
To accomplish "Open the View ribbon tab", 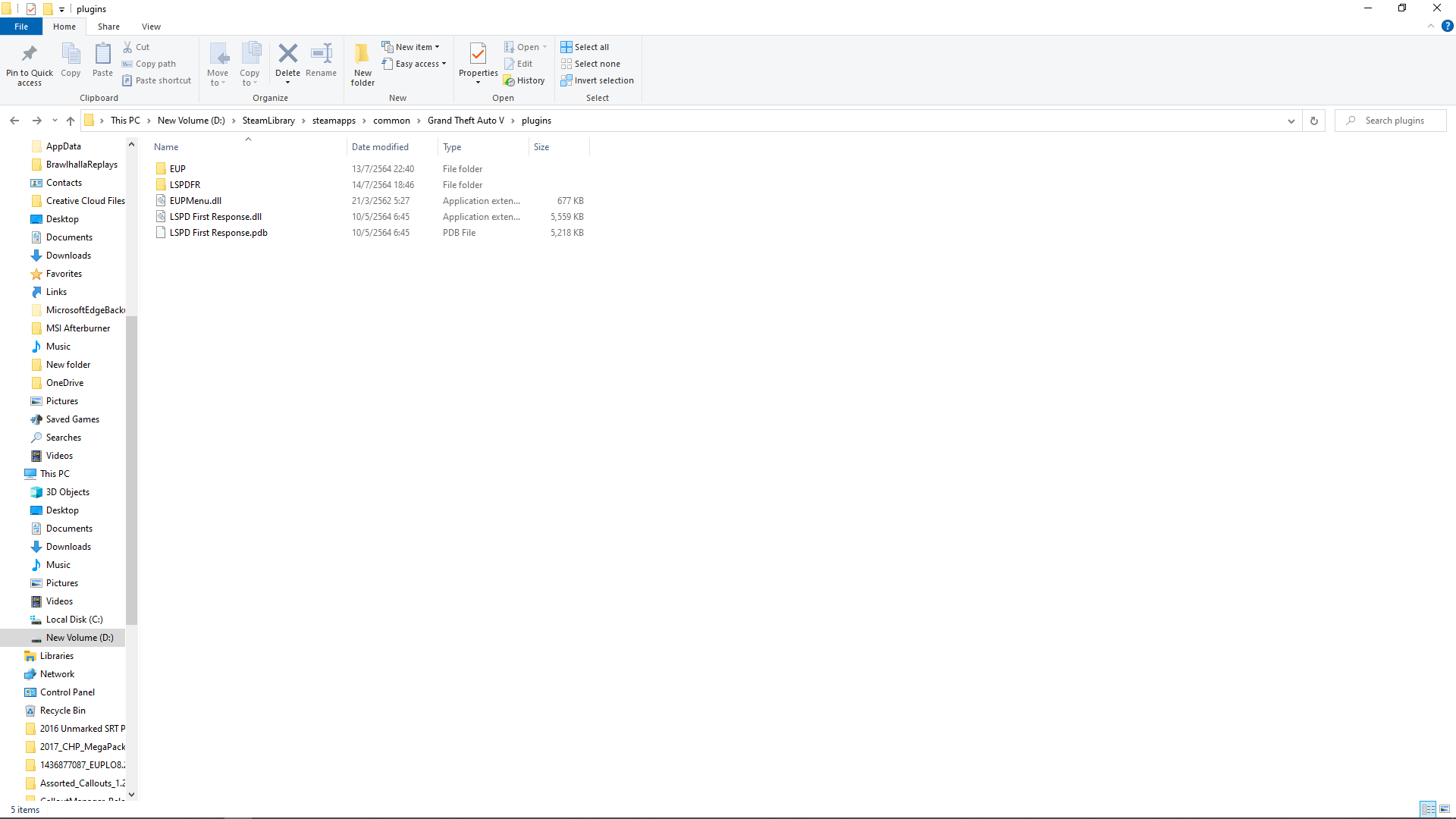I will [151, 27].
